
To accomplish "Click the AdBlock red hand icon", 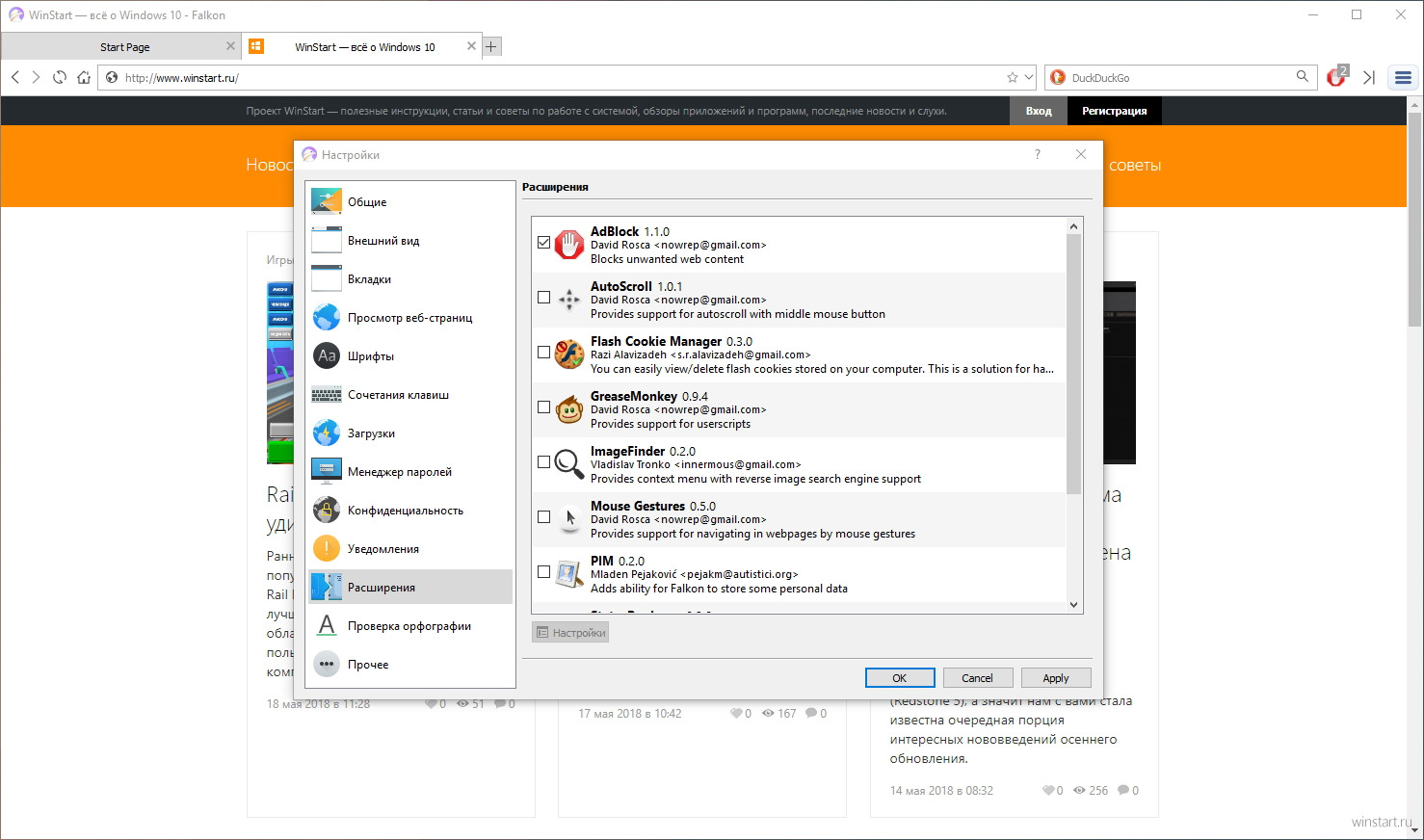I will (569, 245).
